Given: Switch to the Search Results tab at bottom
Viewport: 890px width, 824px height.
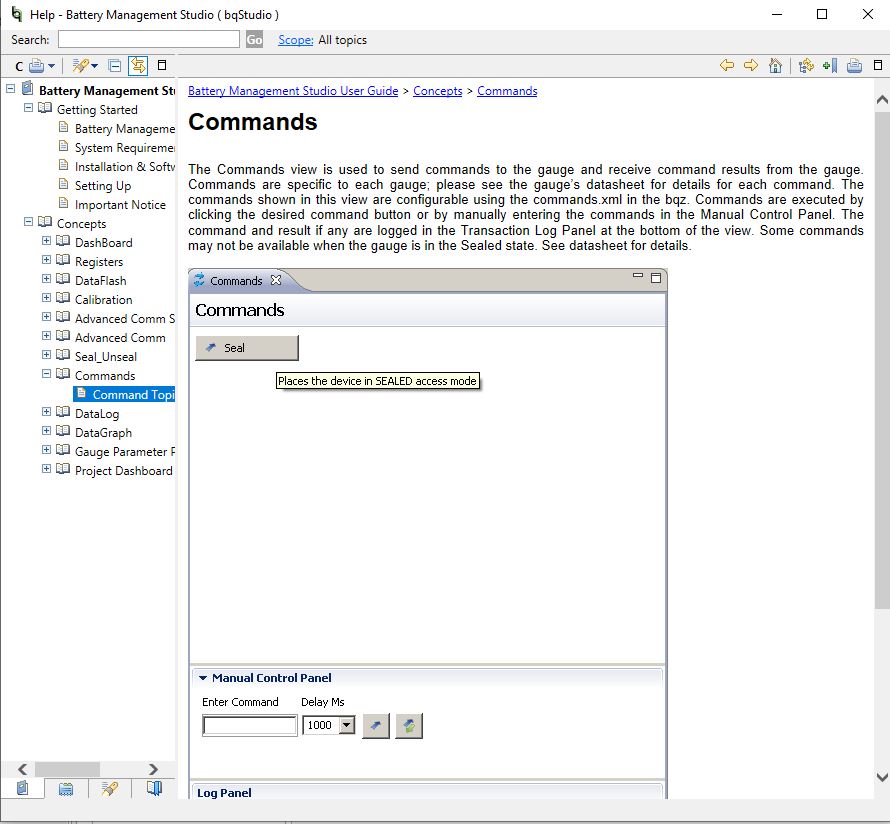Looking at the screenshot, I should [110, 788].
